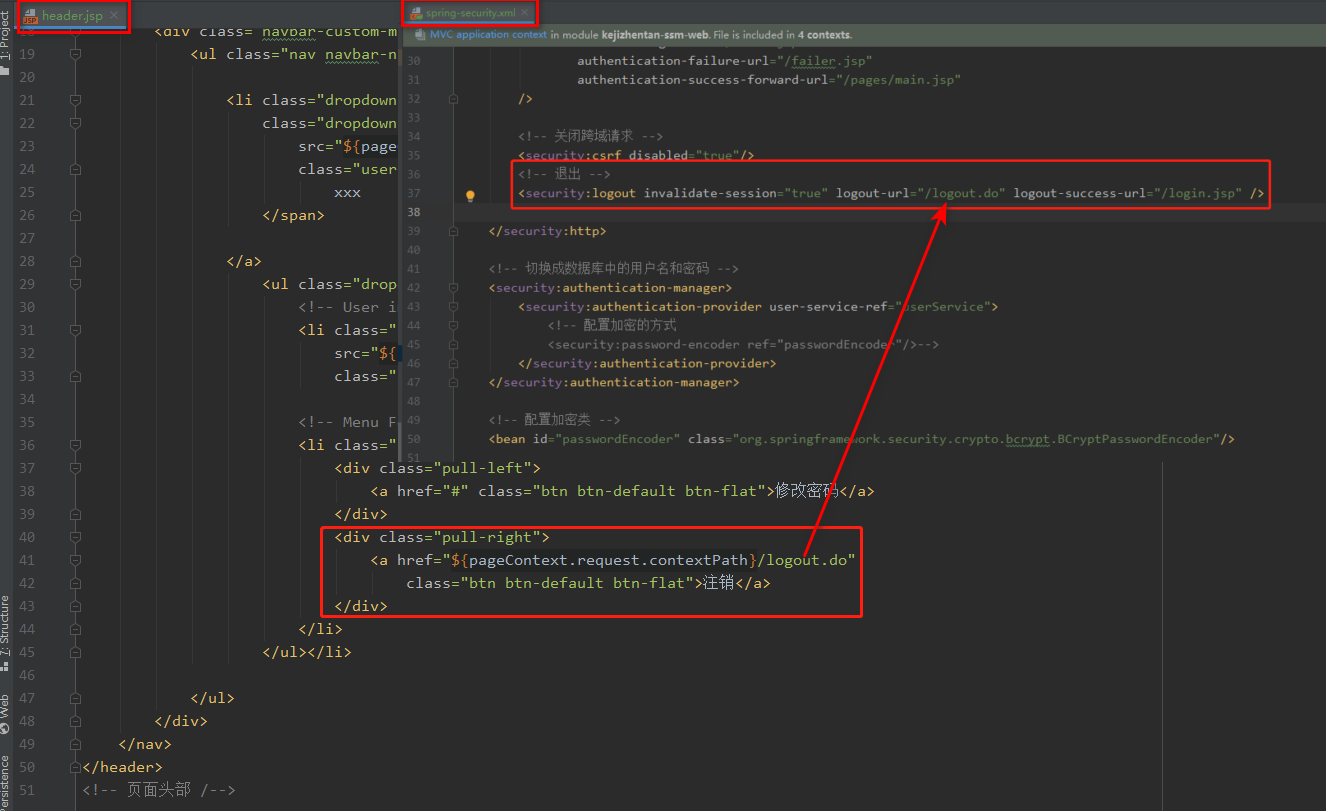
Task: Click the intention light bulb on line 37
Action: click(470, 196)
